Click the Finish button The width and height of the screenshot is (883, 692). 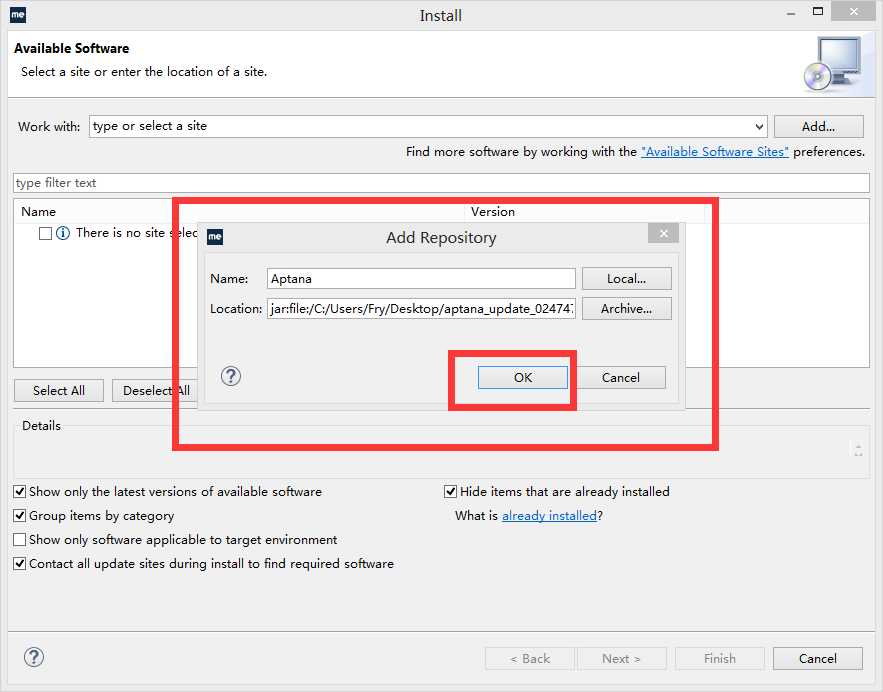(720, 659)
